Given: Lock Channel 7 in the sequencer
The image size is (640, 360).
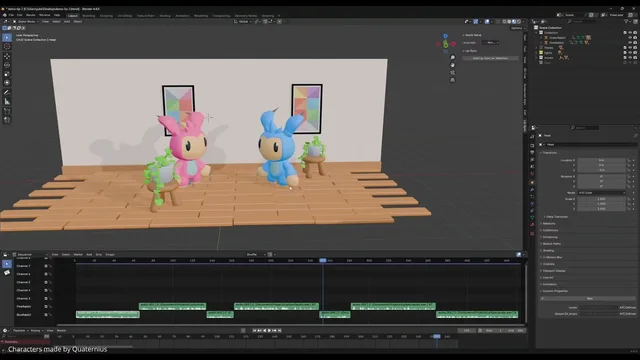Looking at the screenshot, I should [x=50, y=266].
